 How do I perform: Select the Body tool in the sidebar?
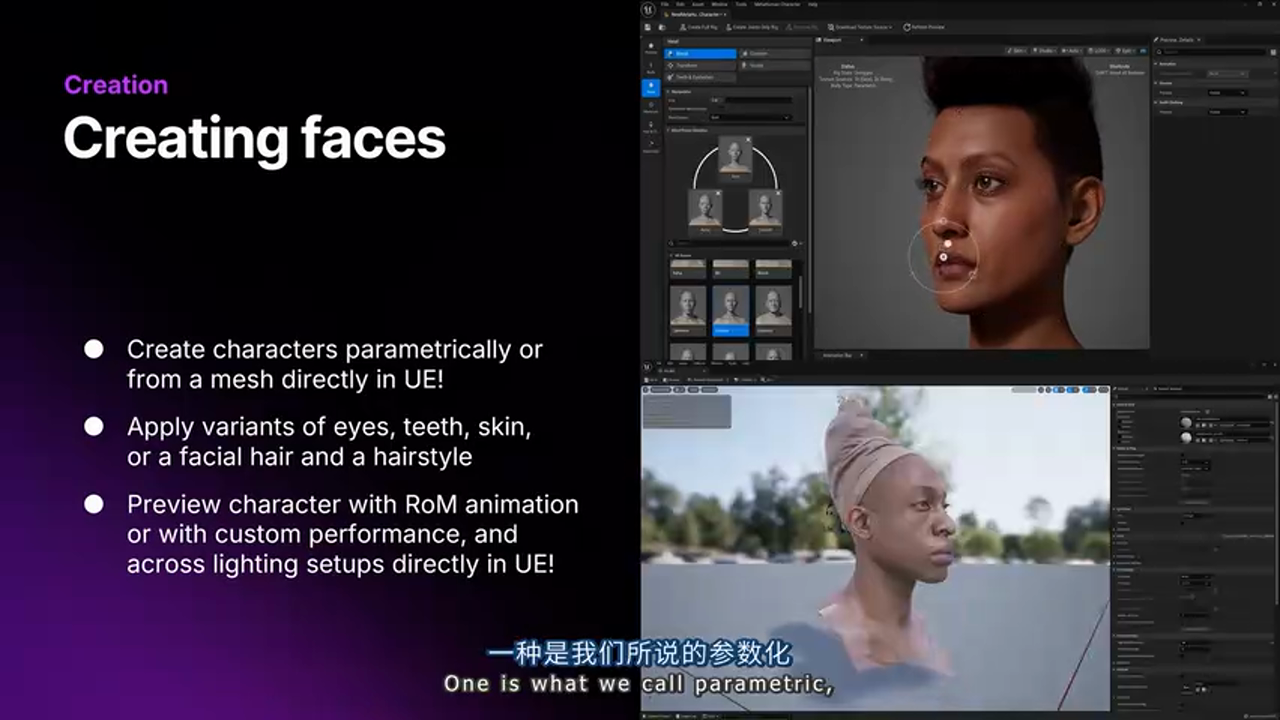pyautogui.click(x=650, y=68)
